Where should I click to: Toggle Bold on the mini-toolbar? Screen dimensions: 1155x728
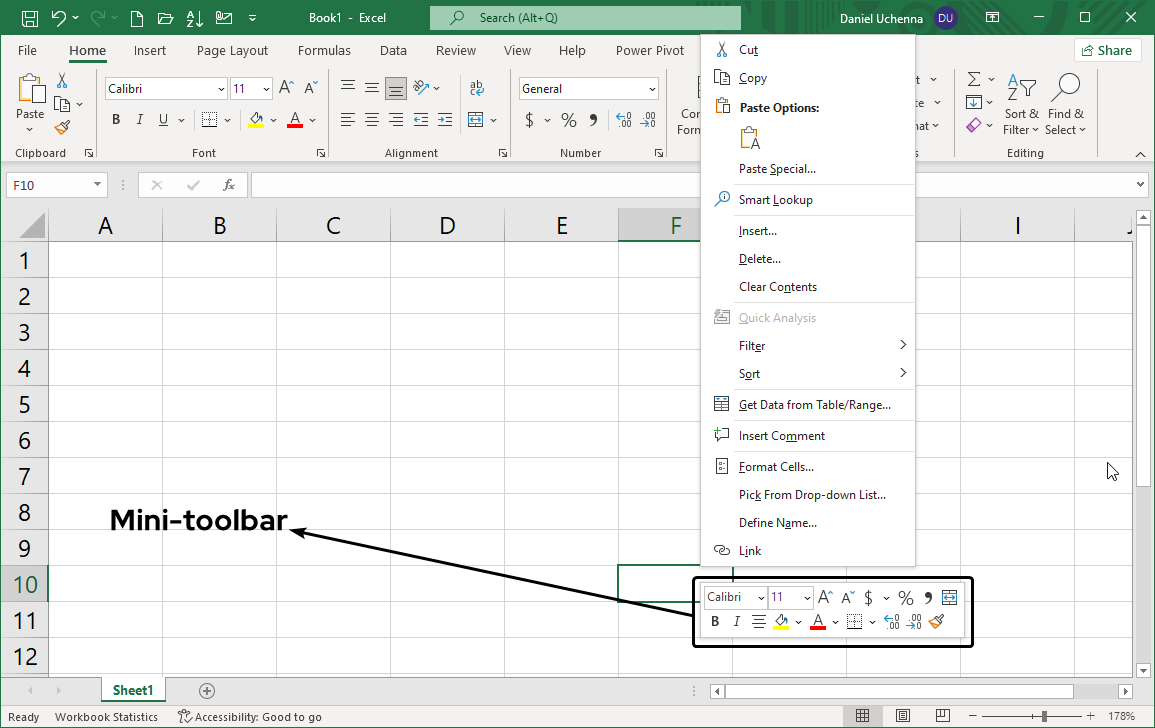point(714,621)
